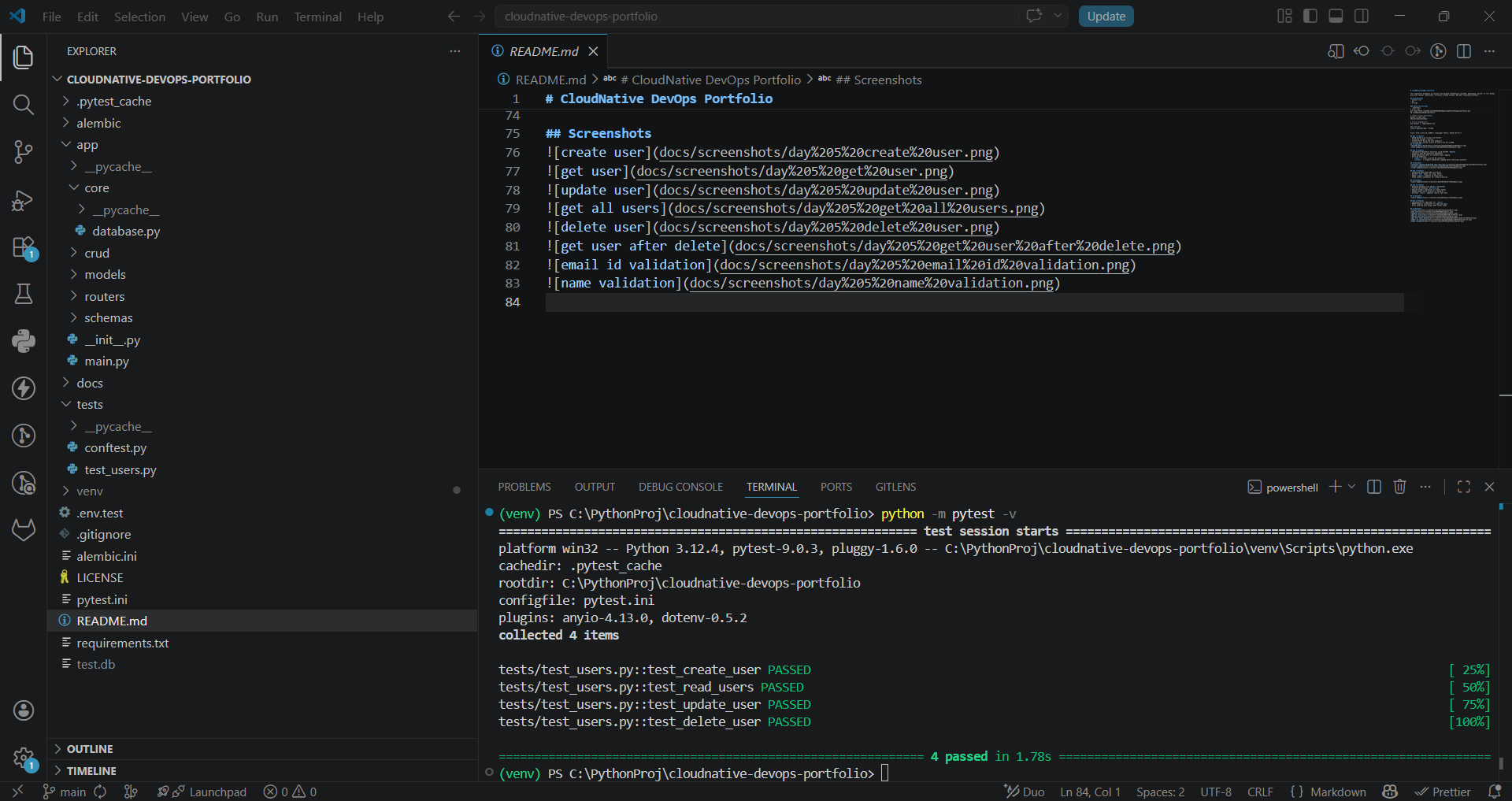Customize layout icon in title bar
The image size is (1512, 801).
click(1284, 16)
